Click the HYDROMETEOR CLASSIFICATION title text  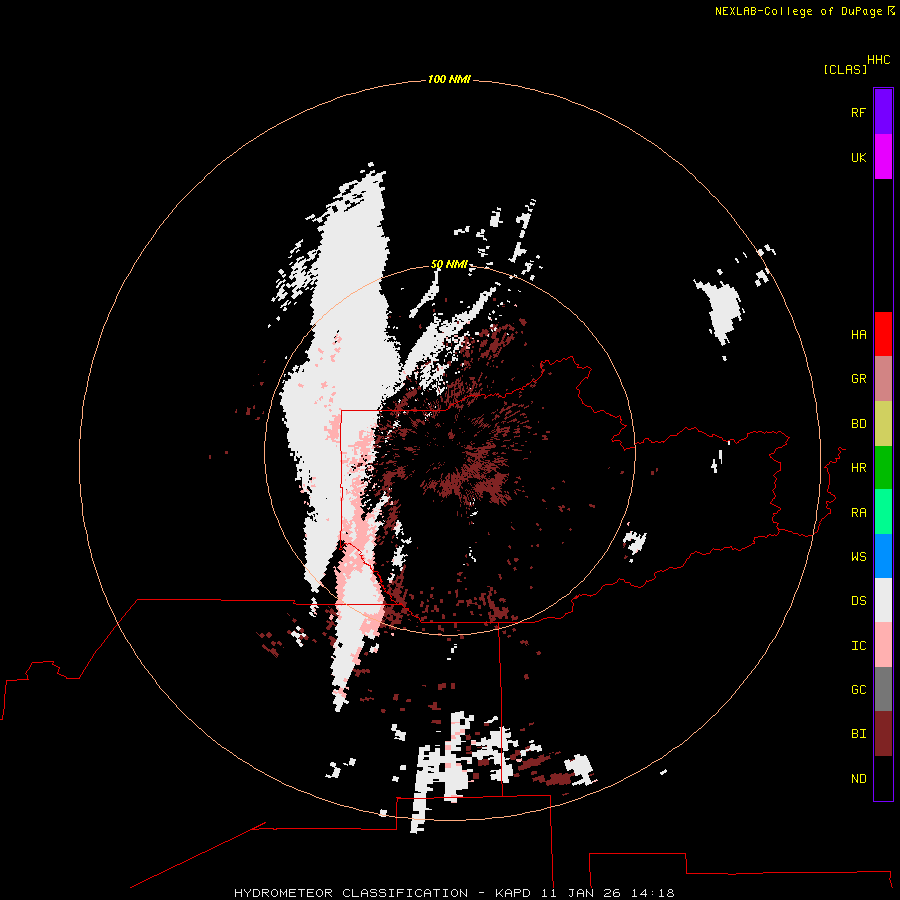(351, 893)
